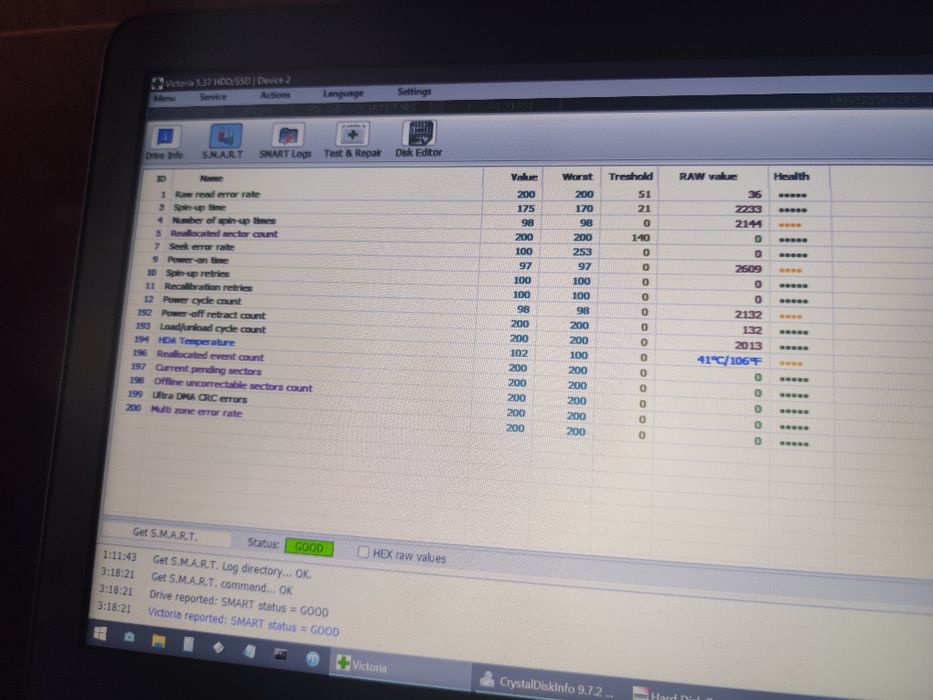This screenshot has width=933, height=700.
Task: Open the Service menu
Action: [213, 96]
